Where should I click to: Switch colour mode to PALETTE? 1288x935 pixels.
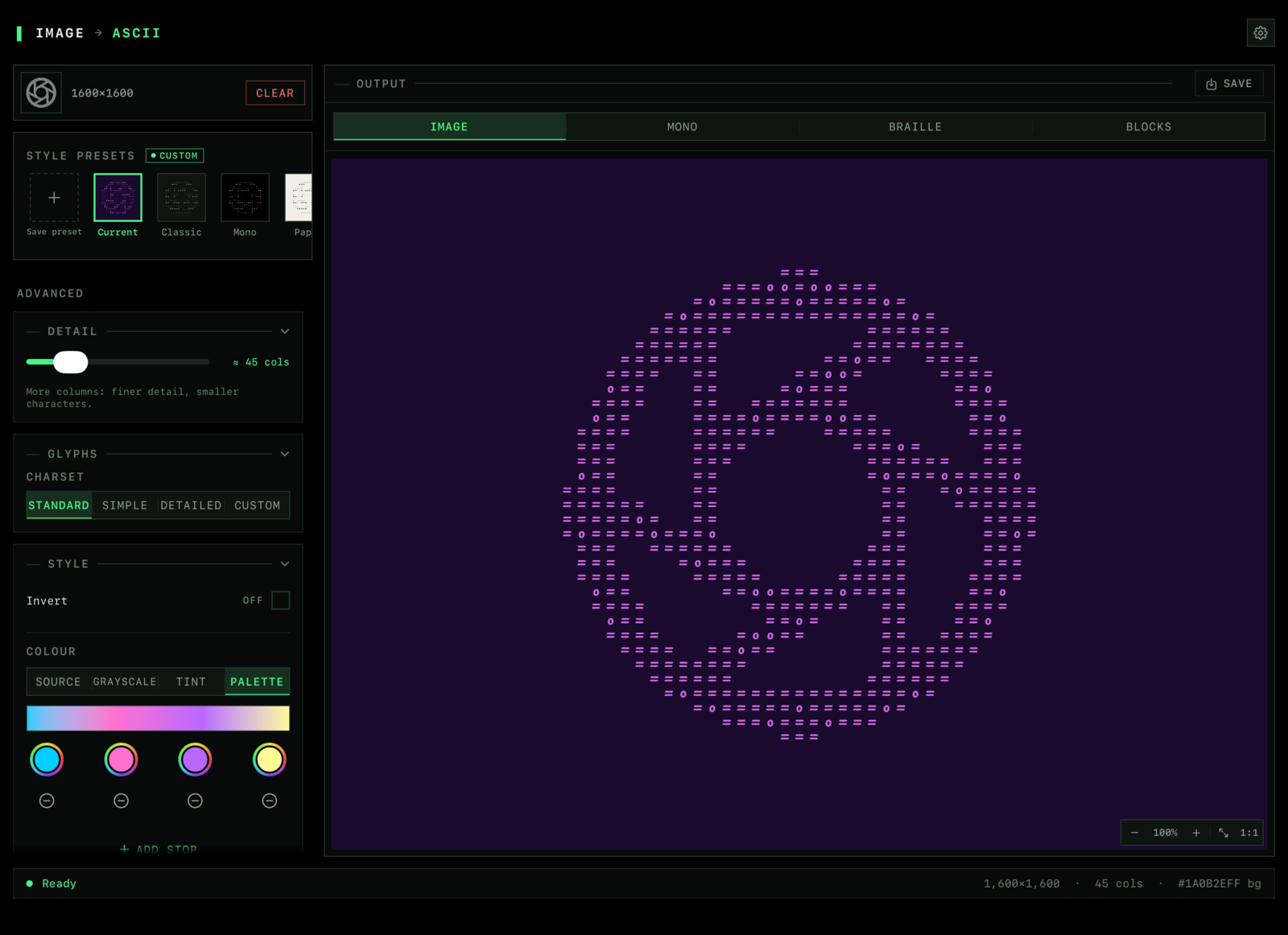click(257, 682)
